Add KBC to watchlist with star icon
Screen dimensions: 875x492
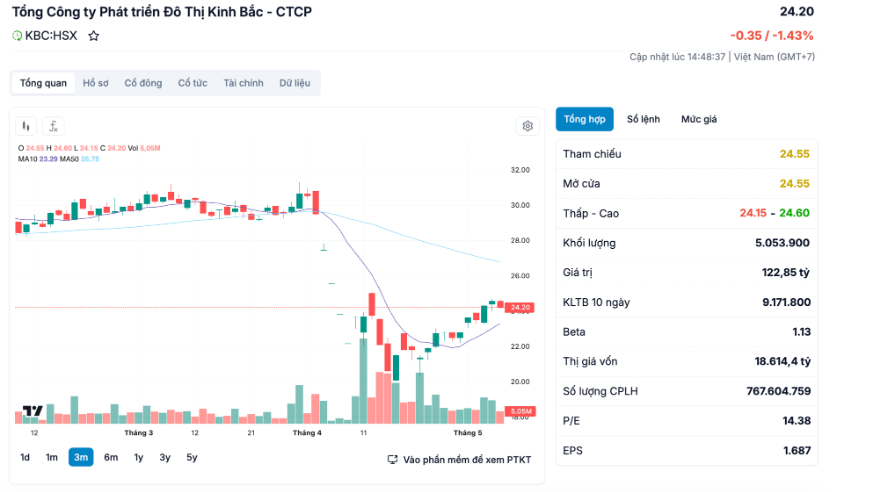pos(94,36)
